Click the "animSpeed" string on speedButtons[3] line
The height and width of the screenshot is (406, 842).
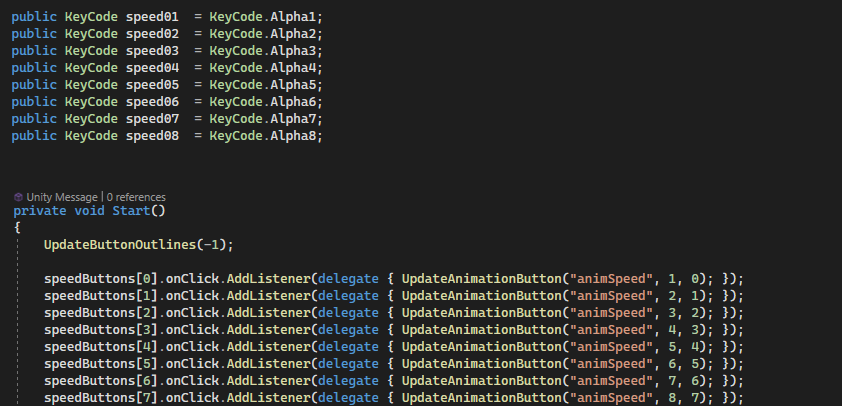pyautogui.click(x=611, y=330)
